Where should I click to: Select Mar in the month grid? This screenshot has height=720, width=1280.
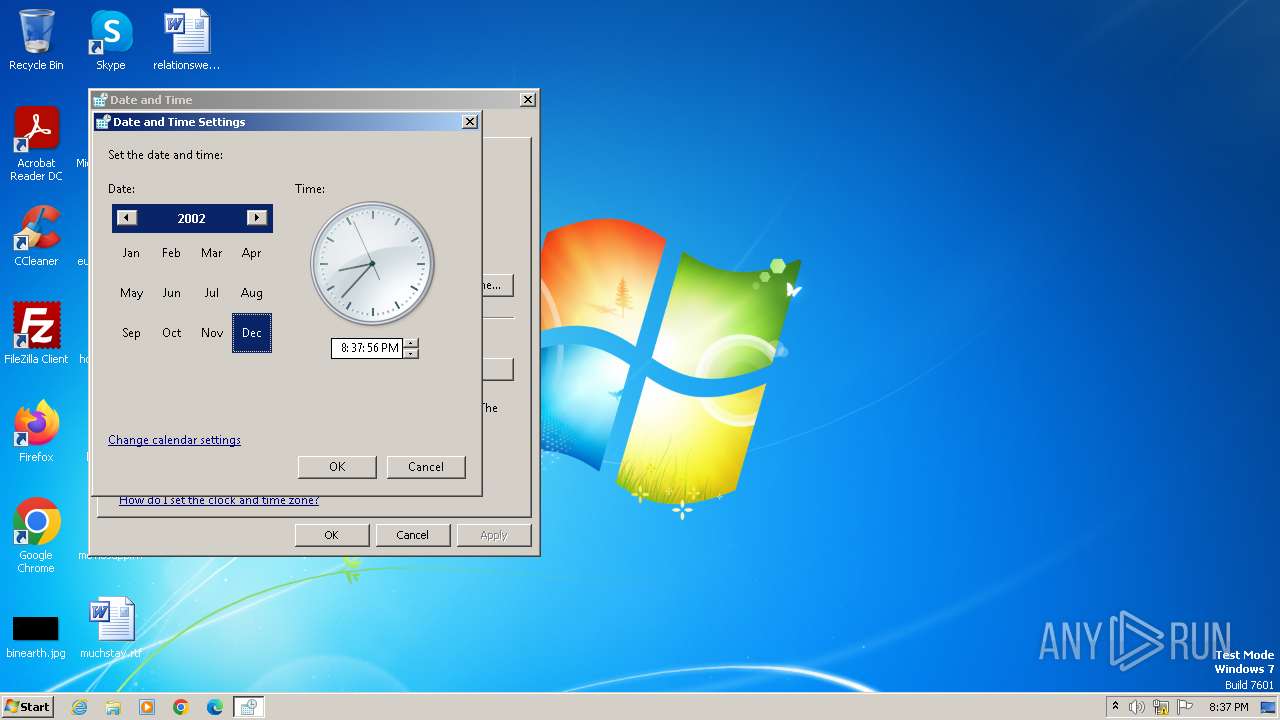(x=211, y=253)
